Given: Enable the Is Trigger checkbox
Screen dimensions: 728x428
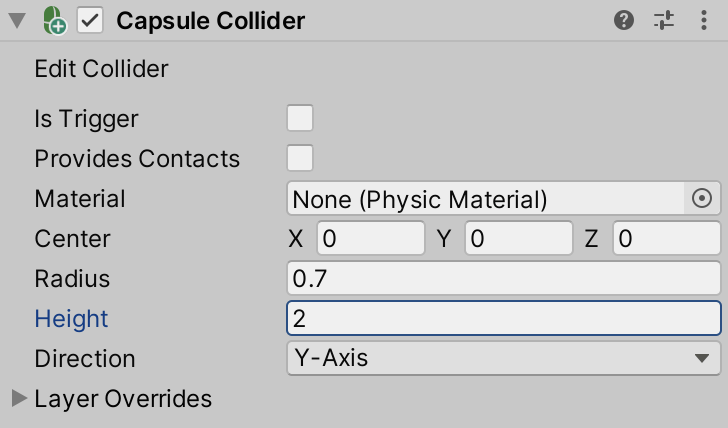Looking at the screenshot, I should click(300, 119).
